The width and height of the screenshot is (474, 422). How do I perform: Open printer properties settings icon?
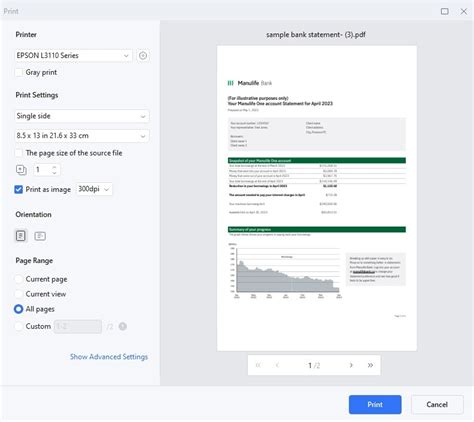(143, 56)
